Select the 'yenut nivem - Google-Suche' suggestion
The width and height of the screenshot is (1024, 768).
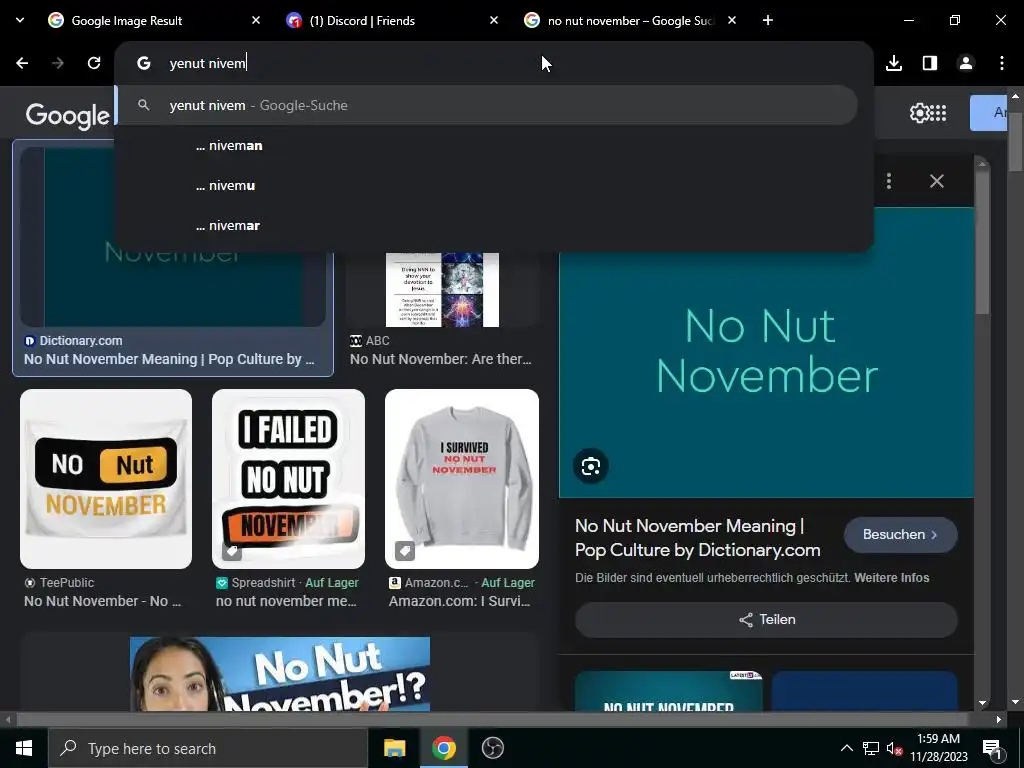487,105
